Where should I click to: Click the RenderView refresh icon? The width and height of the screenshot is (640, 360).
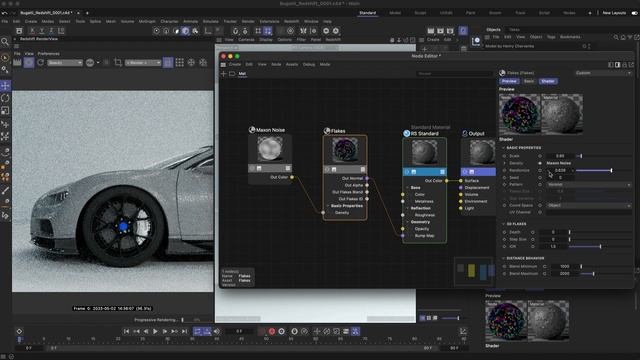(41, 62)
